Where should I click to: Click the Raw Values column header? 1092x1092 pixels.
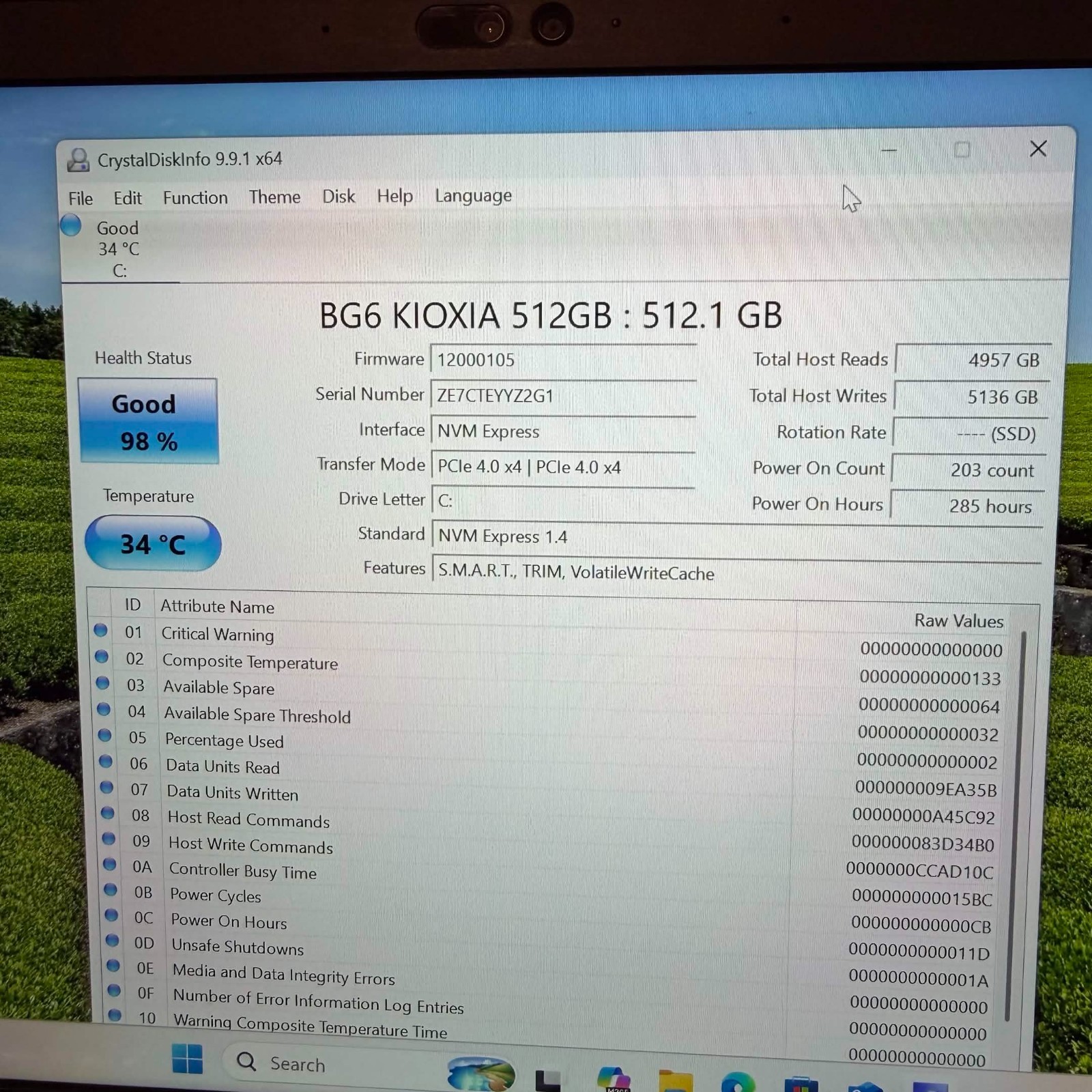pyautogui.click(x=959, y=620)
